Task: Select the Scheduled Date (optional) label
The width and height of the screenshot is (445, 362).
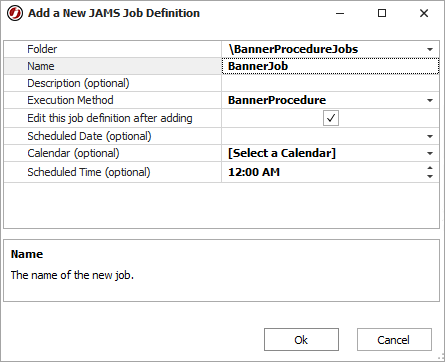Action: tap(89, 136)
